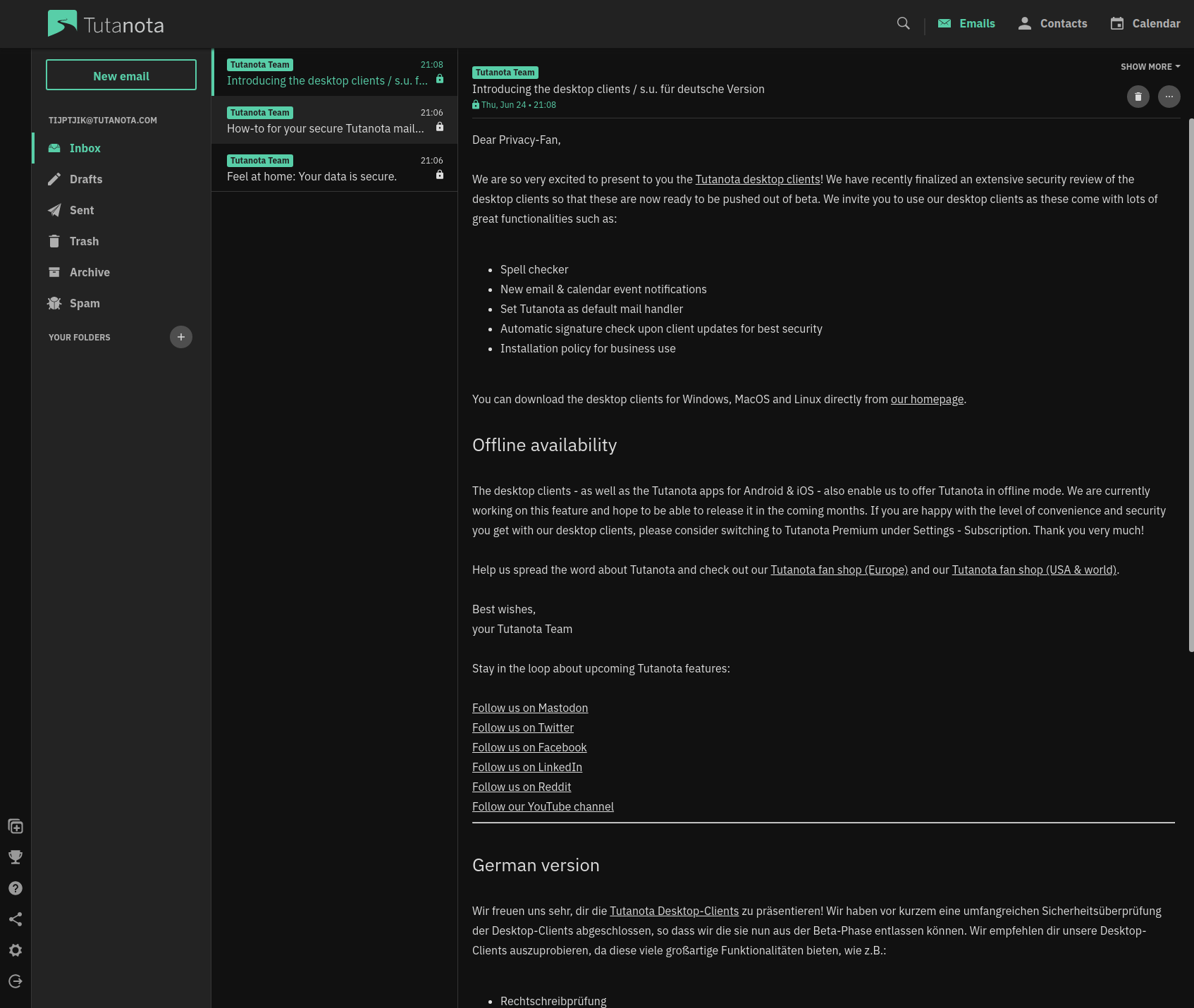1194x1008 pixels.
Task: Click the Sent paper plane icon
Action: 54,210
